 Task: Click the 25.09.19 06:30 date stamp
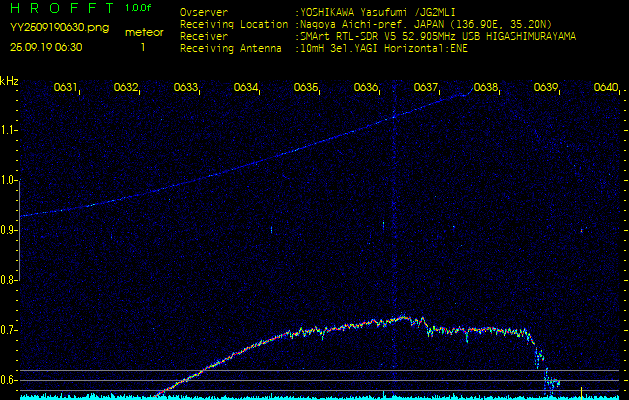46,46
